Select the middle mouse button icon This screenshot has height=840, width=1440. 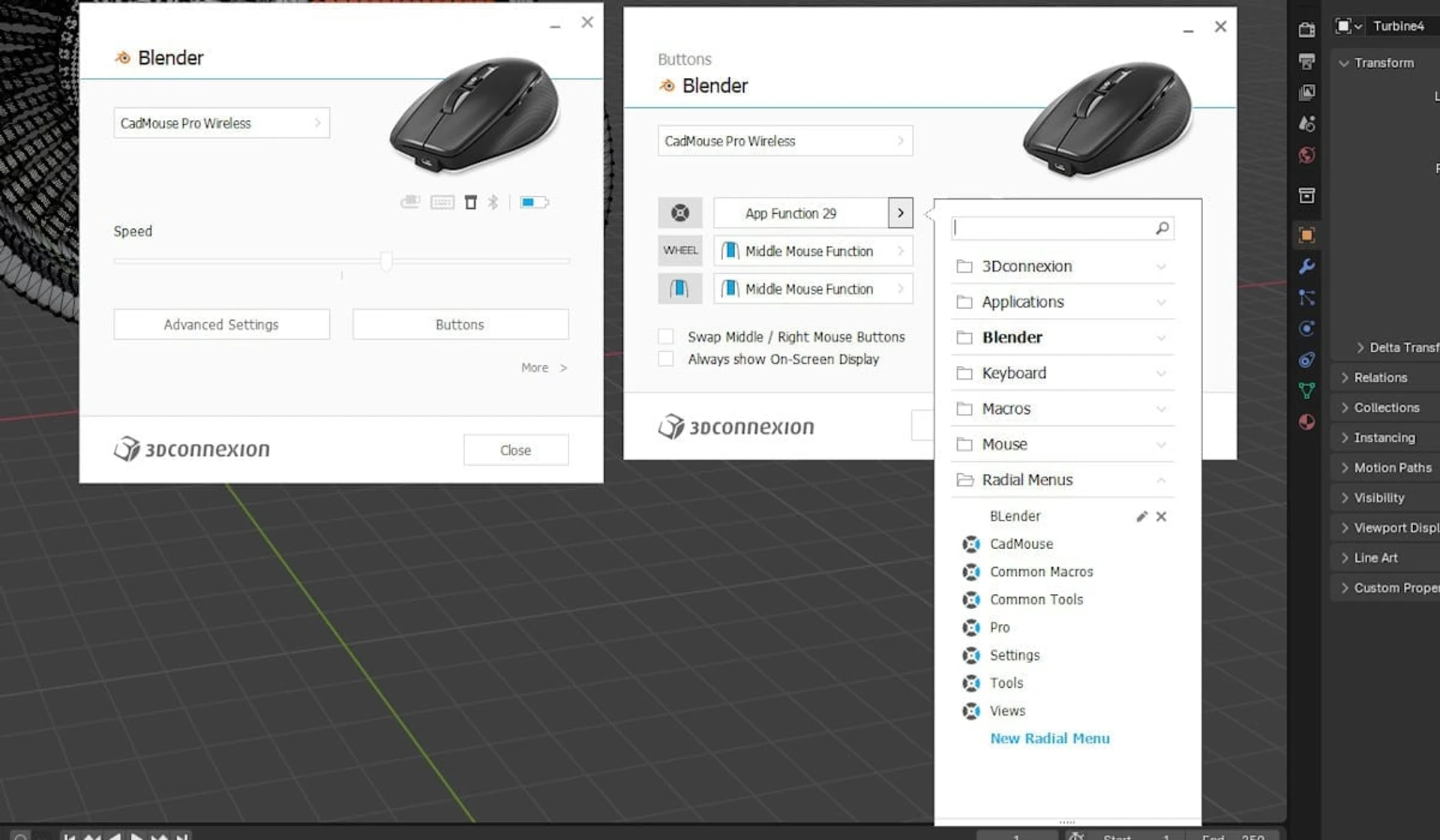coord(680,289)
